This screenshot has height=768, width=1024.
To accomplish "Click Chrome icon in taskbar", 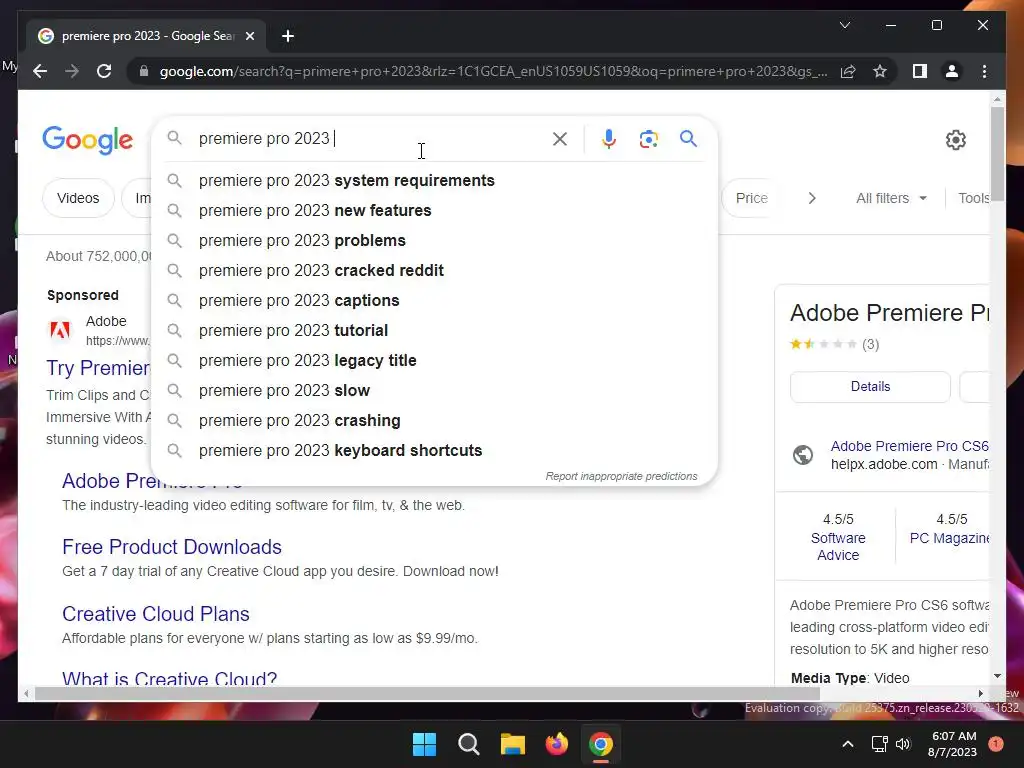I will tap(601, 744).
